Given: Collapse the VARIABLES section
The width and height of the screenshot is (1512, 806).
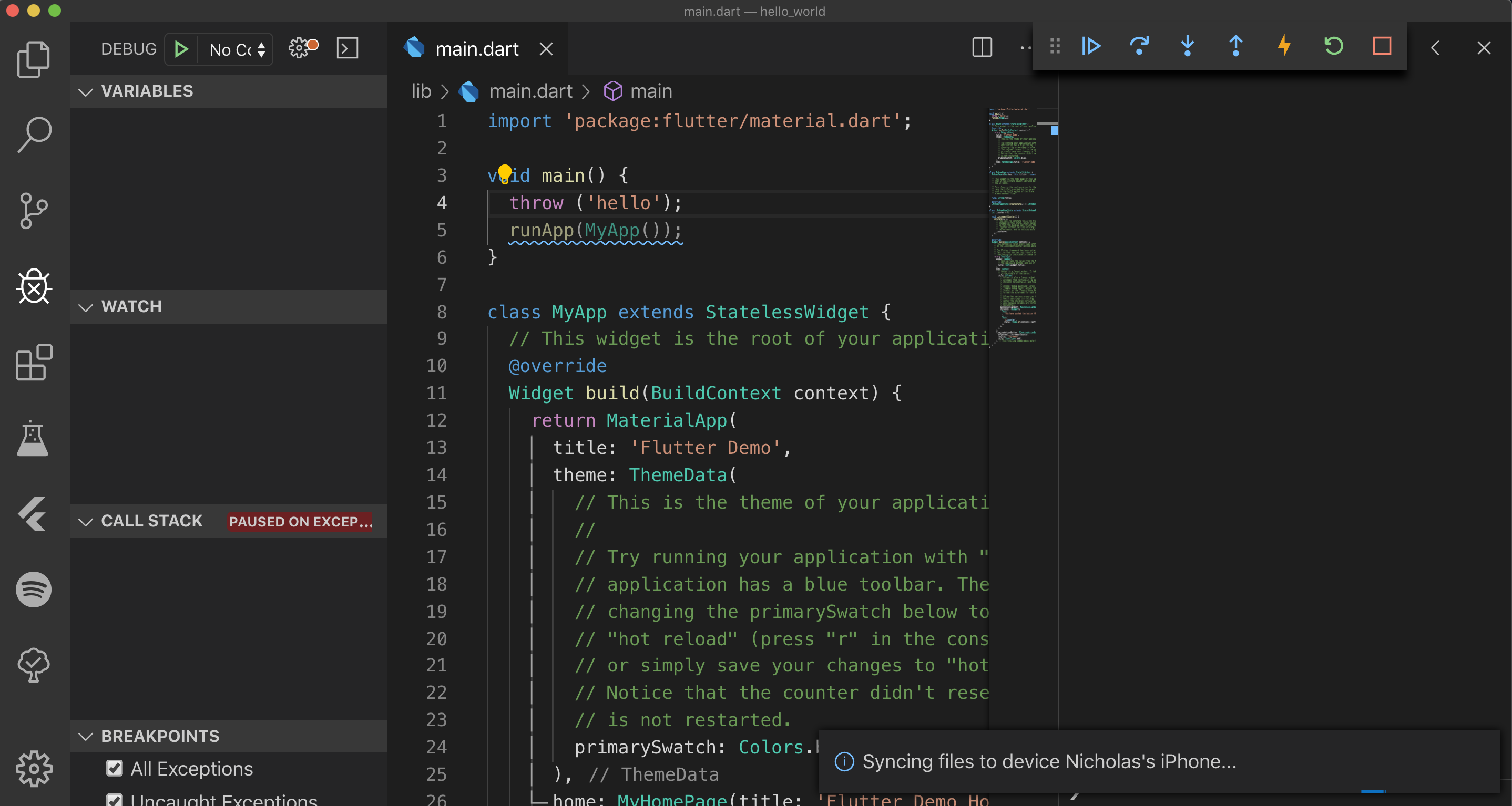Looking at the screenshot, I should coord(86,91).
